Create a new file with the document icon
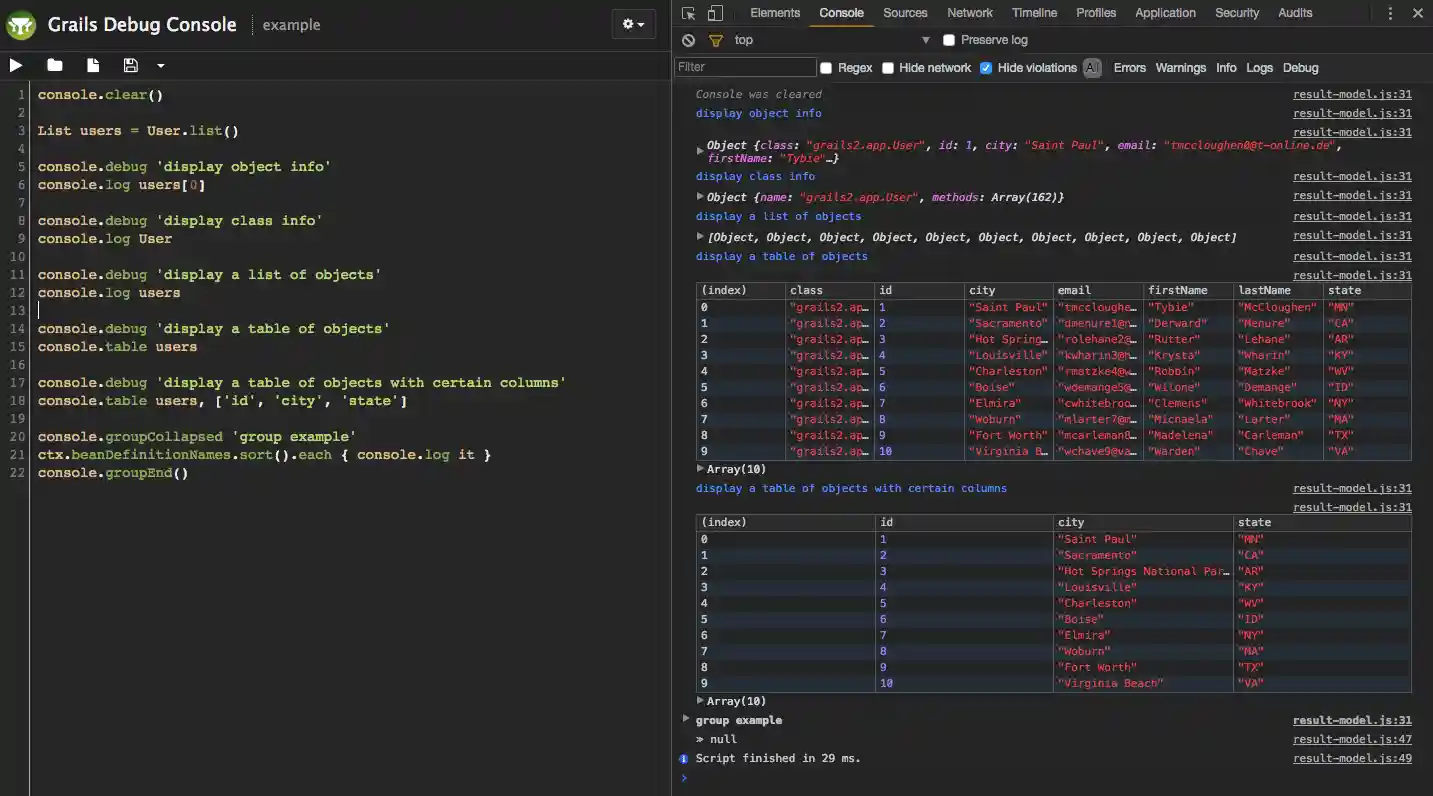 (x=92, y=65)
